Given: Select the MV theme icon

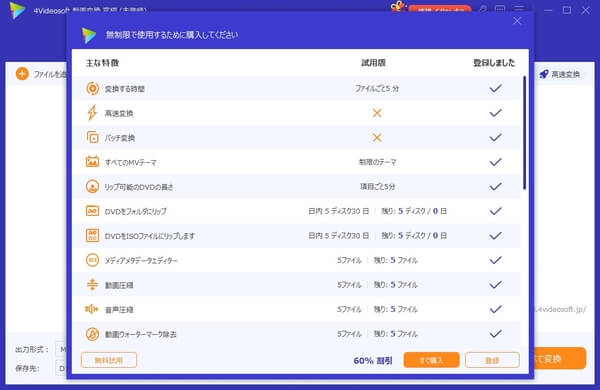Looking at the screenshot, I should tap(92, 162).
